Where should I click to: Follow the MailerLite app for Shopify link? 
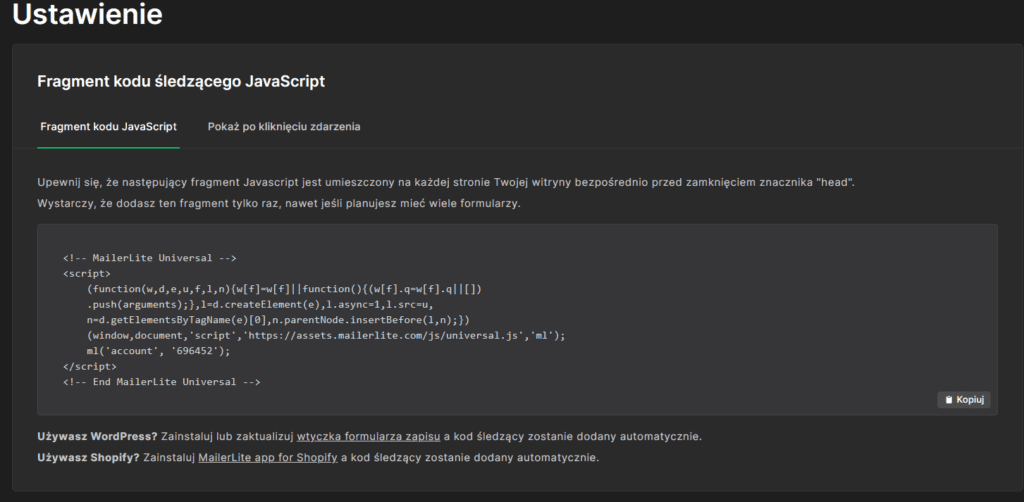click(x=269, y=458)
